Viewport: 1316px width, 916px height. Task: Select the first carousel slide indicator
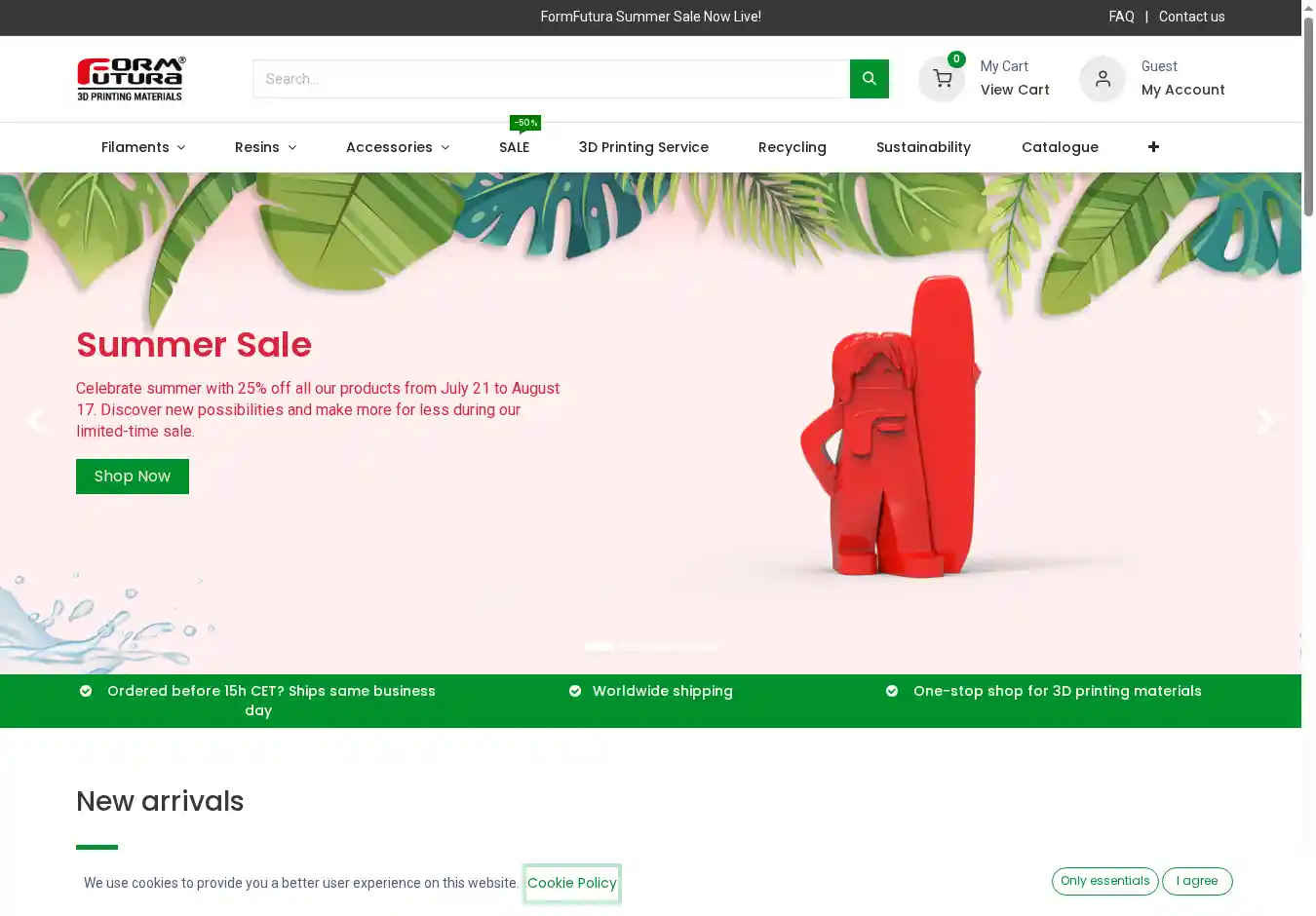(x=599, y=646)
